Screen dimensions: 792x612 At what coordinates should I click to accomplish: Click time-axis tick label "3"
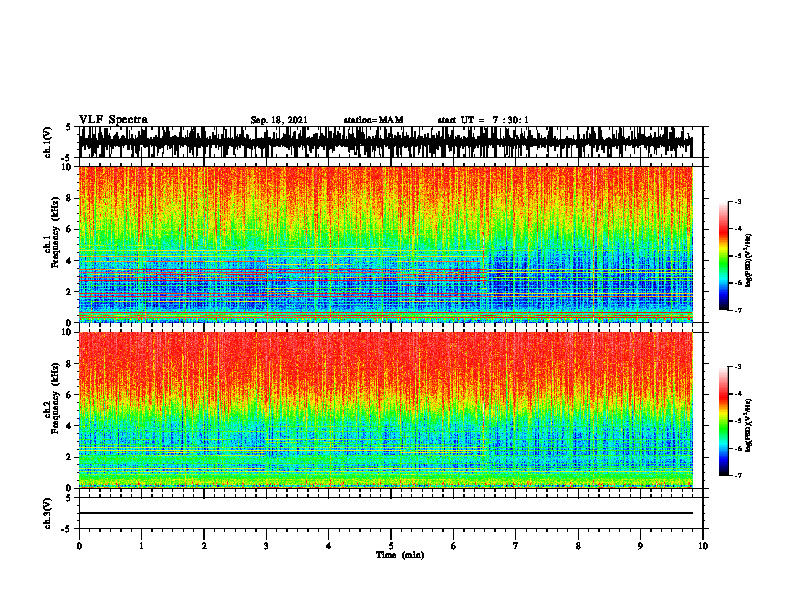tap(266, 546)
